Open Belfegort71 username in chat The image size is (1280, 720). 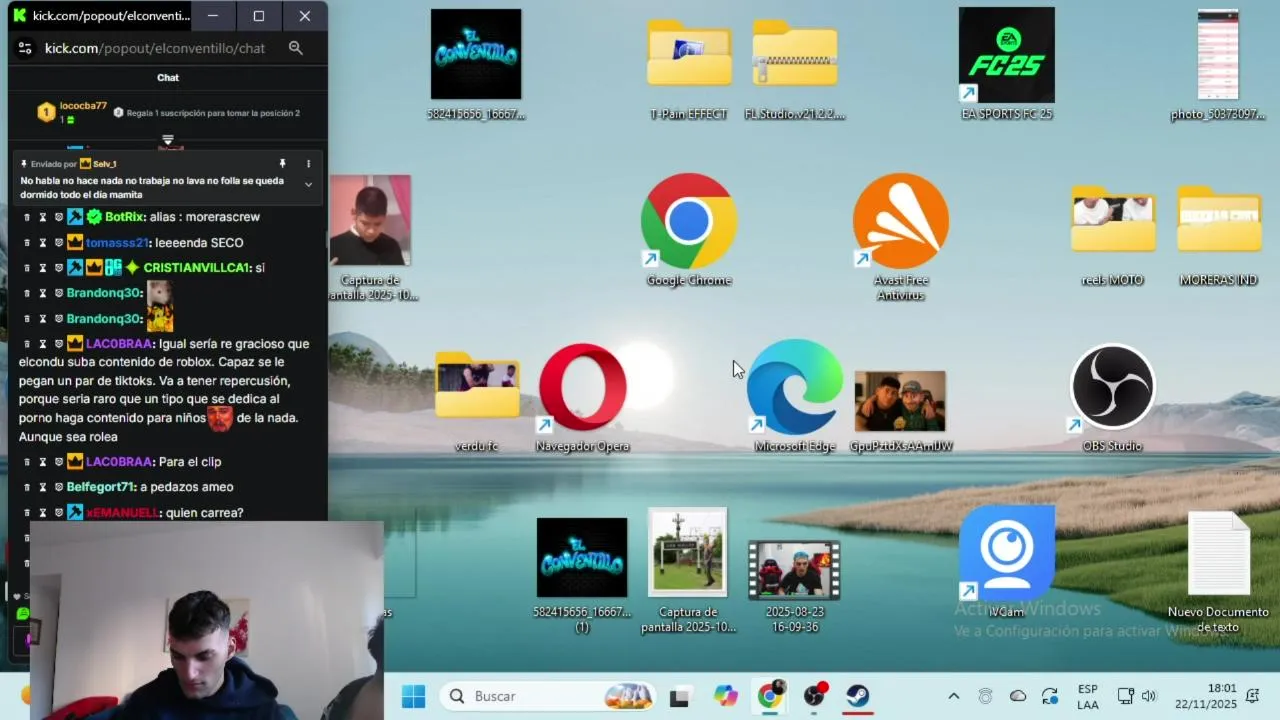100,487
